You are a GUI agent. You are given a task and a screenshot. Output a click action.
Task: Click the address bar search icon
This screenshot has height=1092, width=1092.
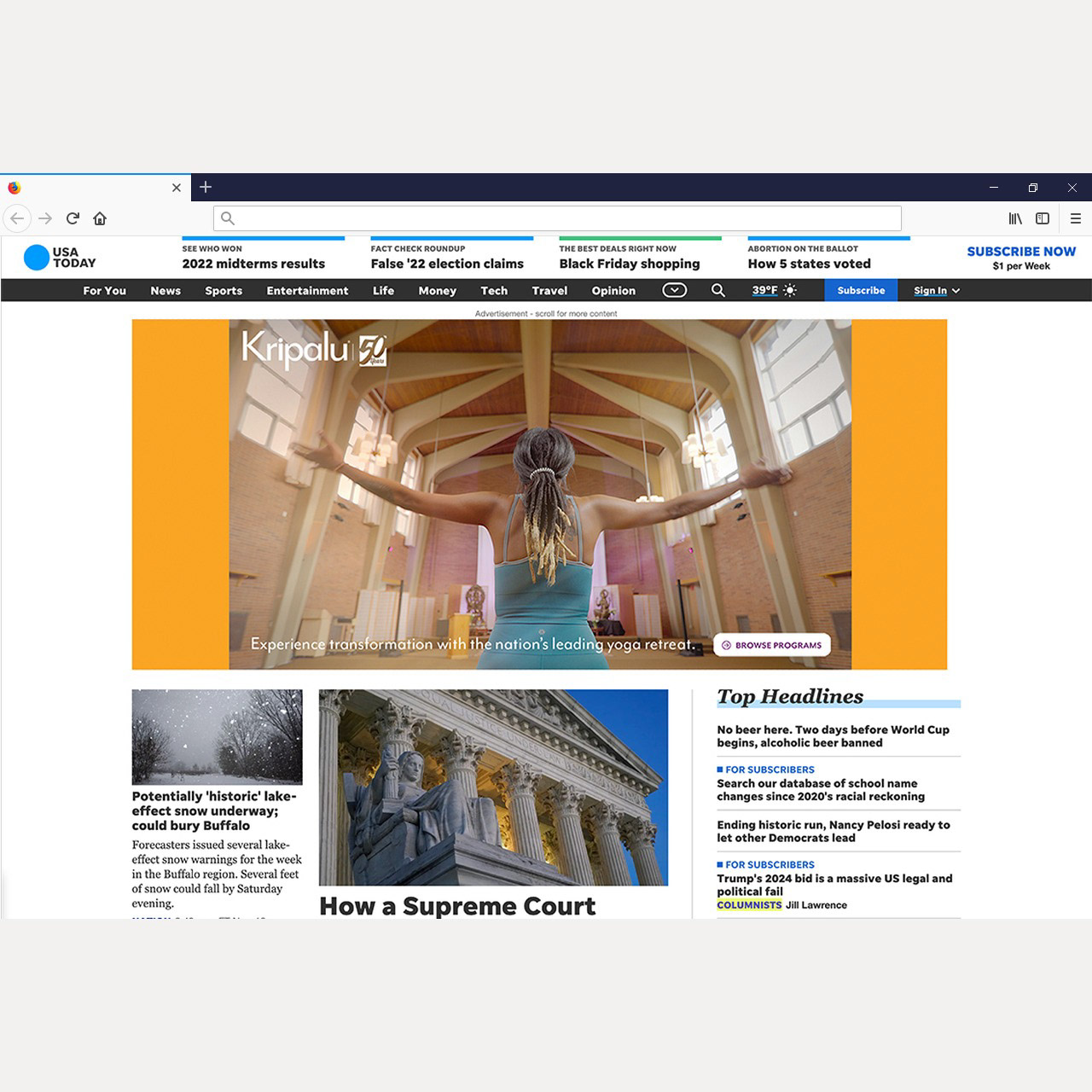point(228,218)
